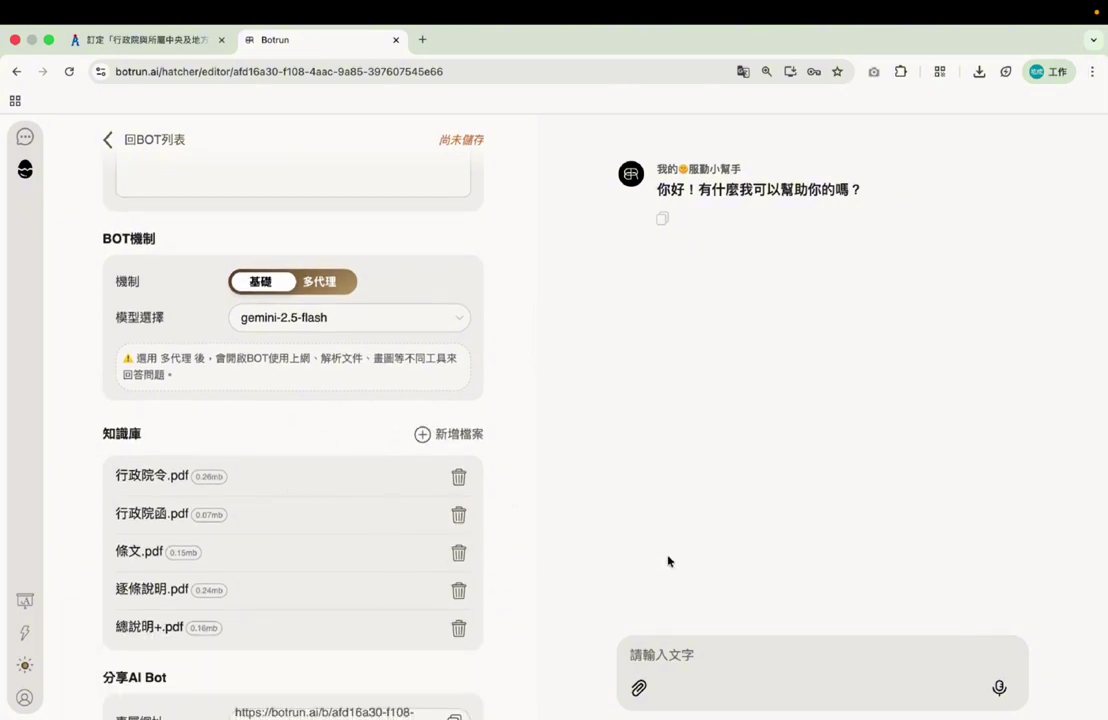This screenshot has height=720, width=1108.
Task: Close the 訂定「行政院 tab
Action: pyautogui.click(x=222, y=40)
